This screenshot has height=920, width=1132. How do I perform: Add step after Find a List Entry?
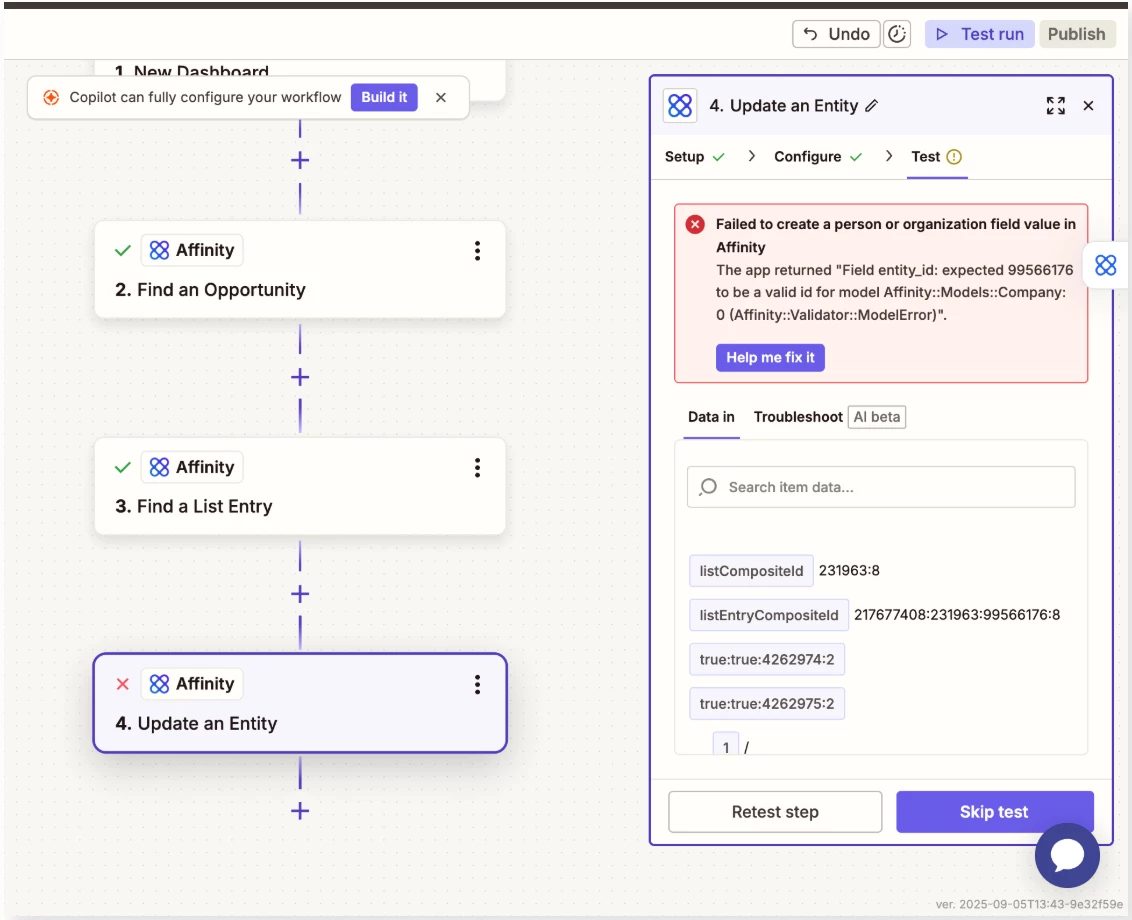[x=300, y=594]
